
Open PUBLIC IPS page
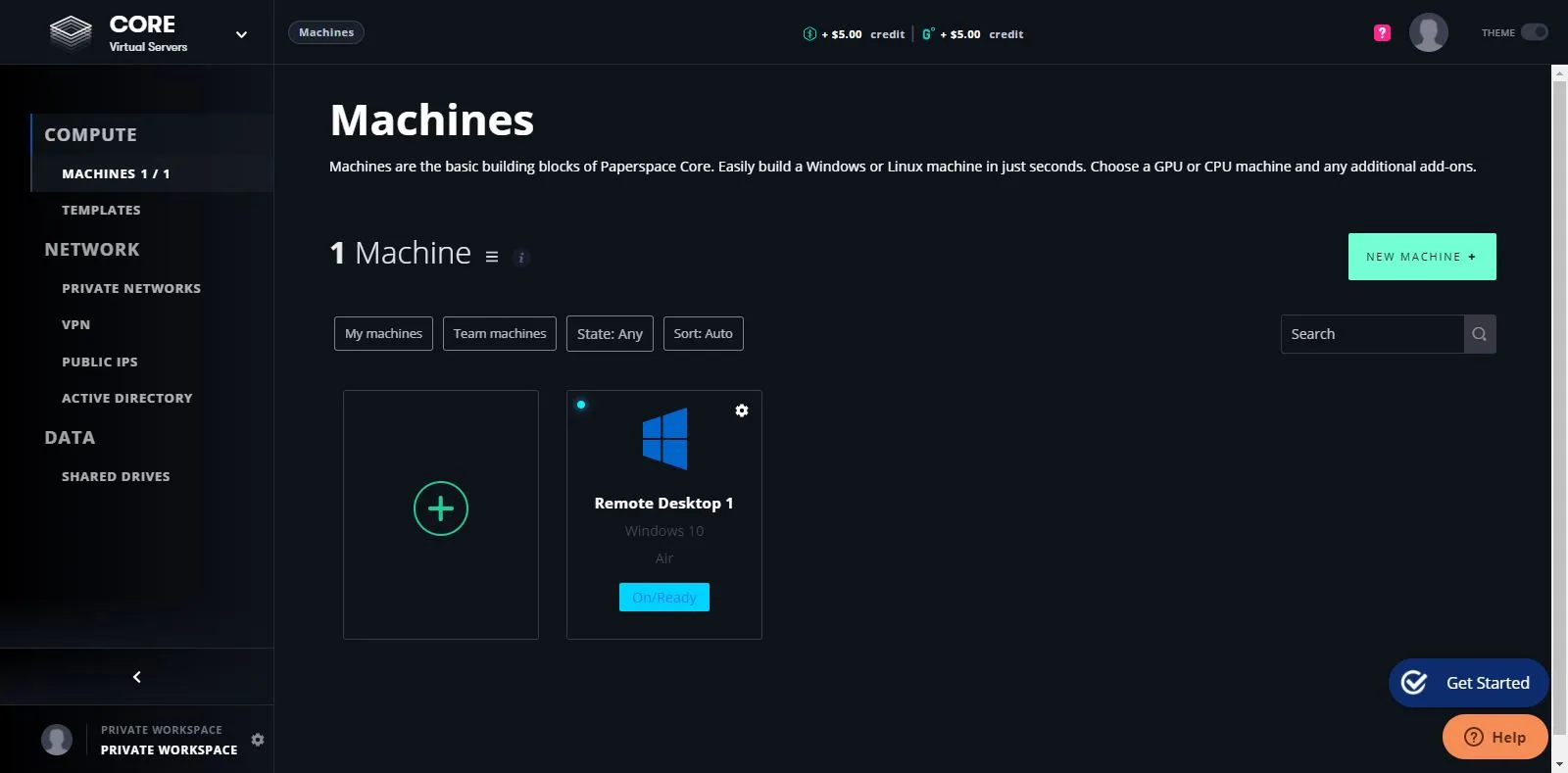pos(100,362)
